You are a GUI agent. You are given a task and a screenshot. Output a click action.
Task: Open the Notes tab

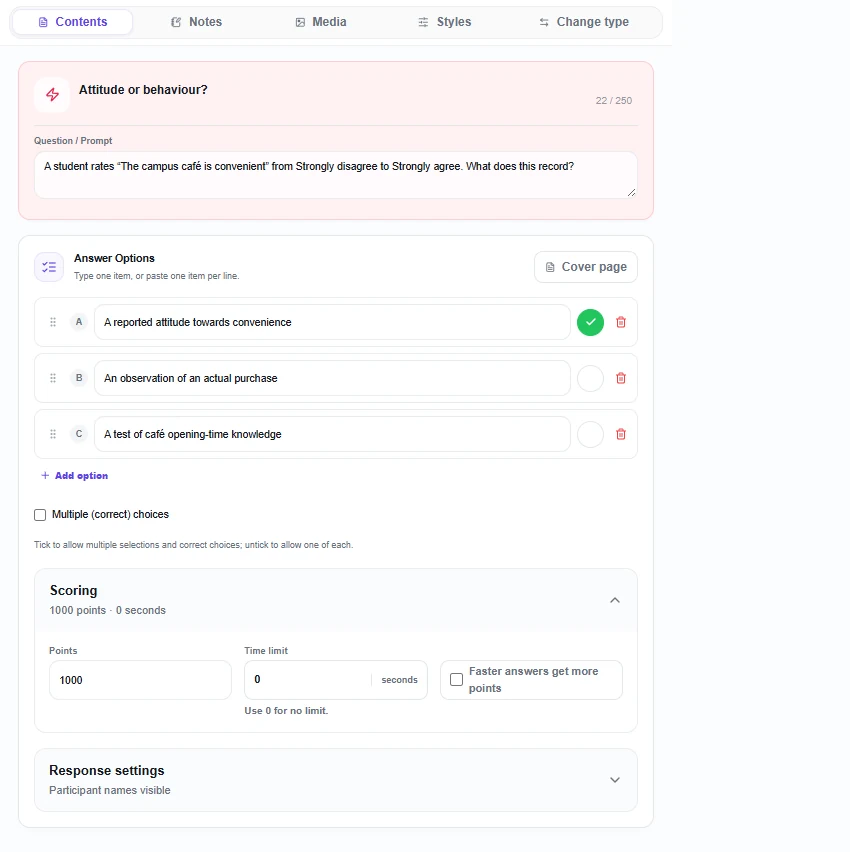196,22
